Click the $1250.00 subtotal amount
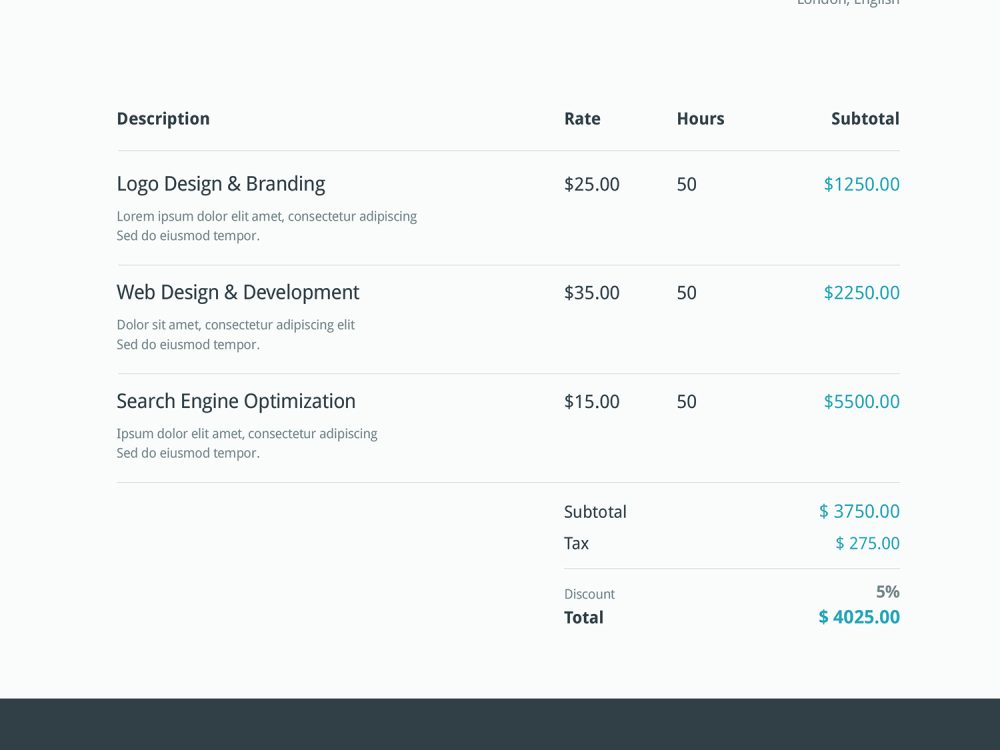 pos(861,183)
